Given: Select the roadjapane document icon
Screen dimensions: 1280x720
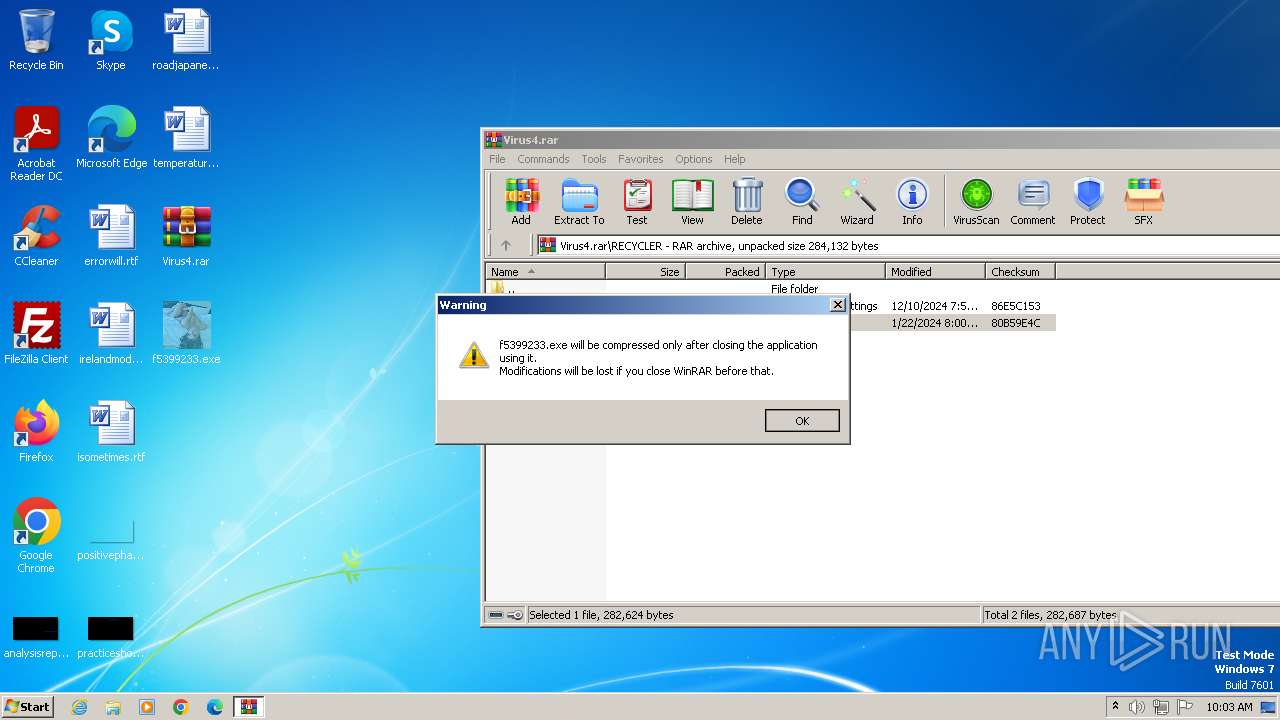Looking at the screenshot, I should (x=186, y=41).
